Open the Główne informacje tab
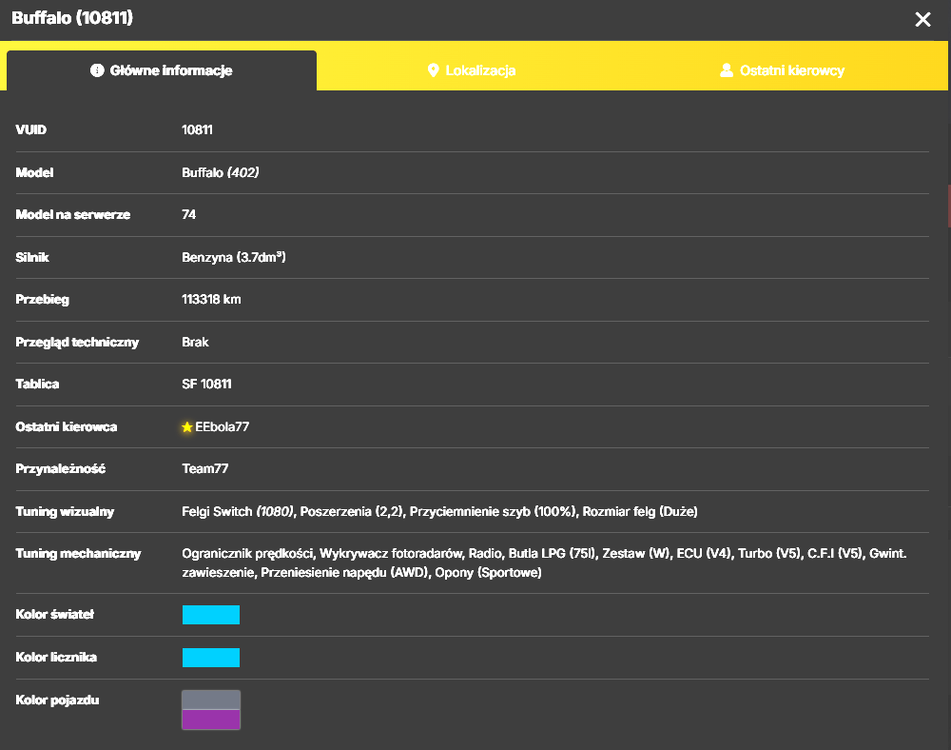Viewport: 951px width, 750px height. tap(161, 70)
